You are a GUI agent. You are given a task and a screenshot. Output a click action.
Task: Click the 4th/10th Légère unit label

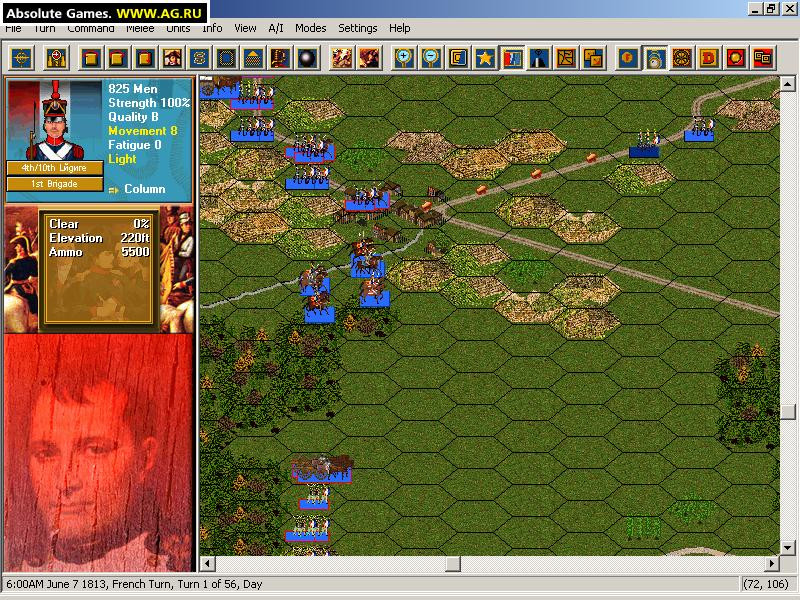tap(55, 168)
